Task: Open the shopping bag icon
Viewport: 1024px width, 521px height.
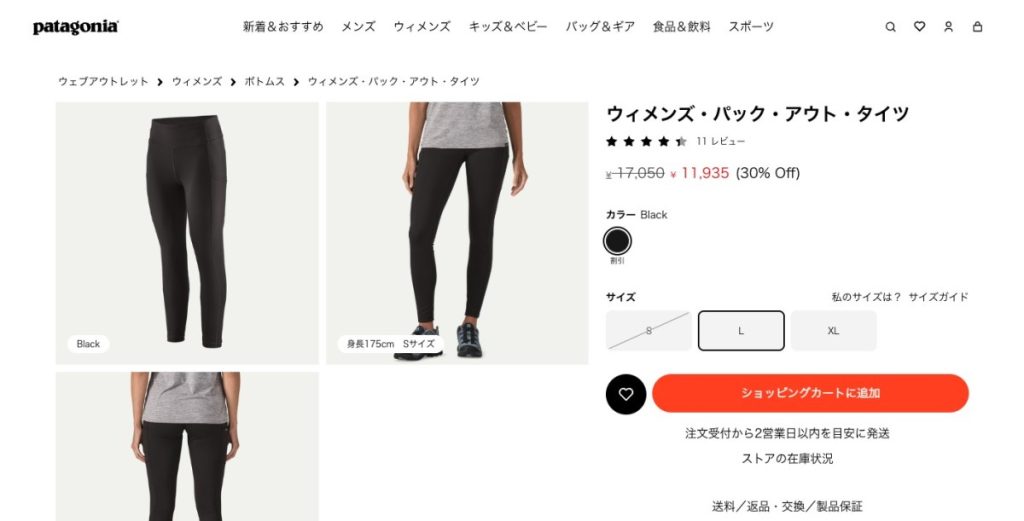Action: 977,27
